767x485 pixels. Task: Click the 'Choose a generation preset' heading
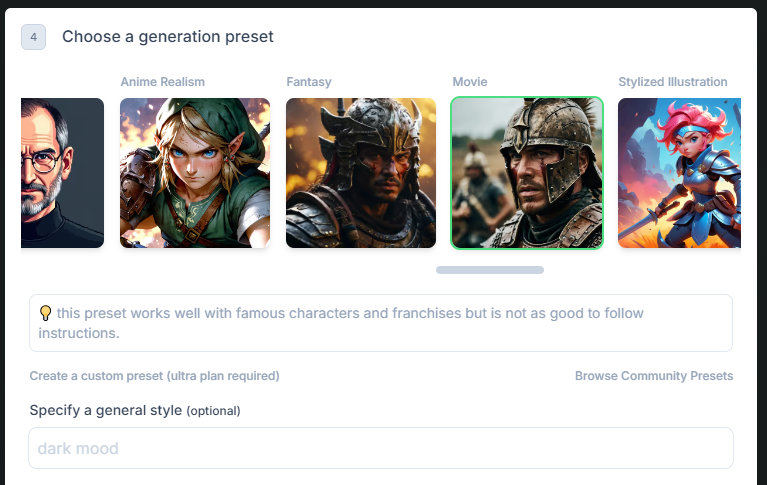168,37
